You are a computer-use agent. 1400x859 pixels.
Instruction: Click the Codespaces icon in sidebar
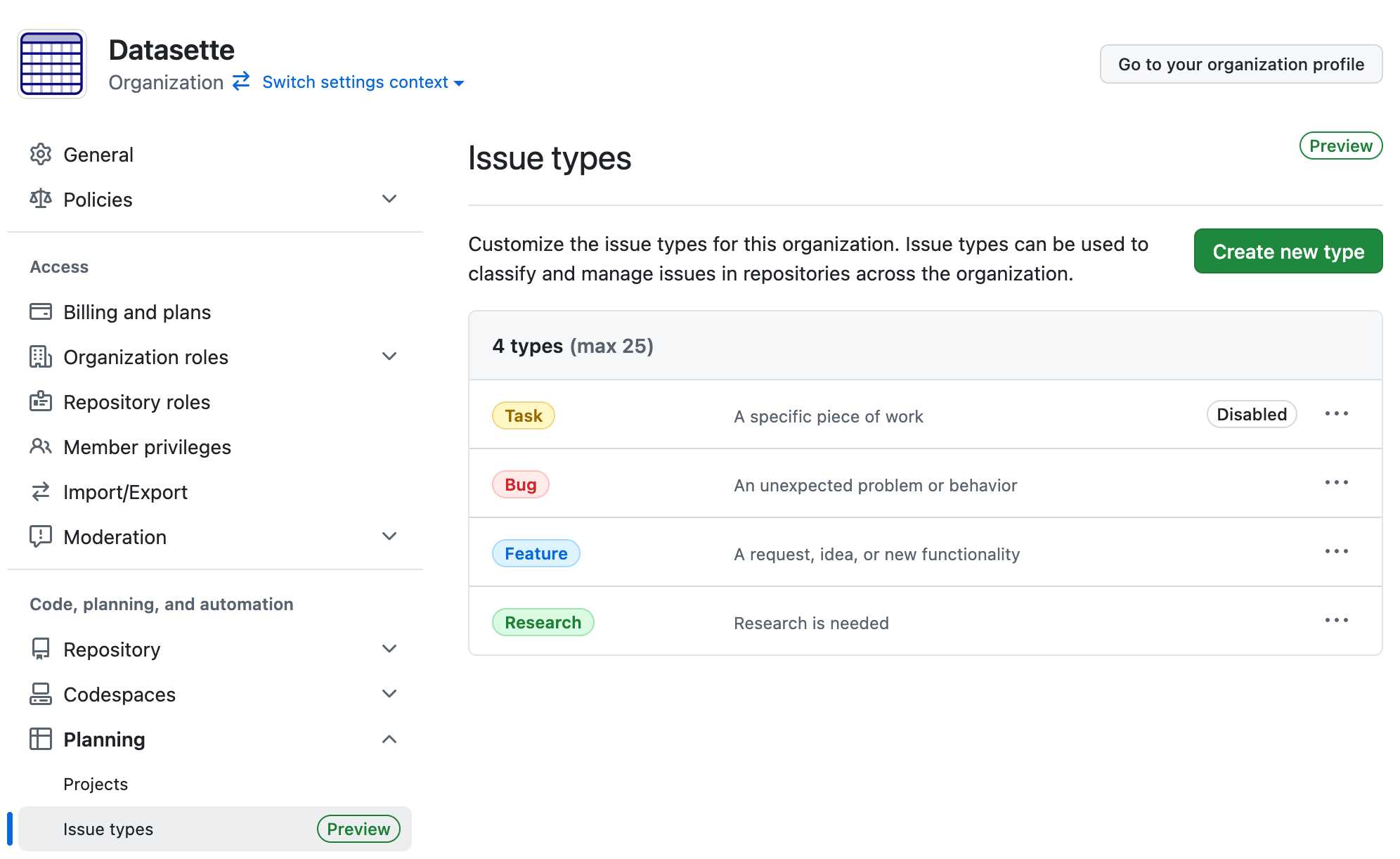click(41, 694)
